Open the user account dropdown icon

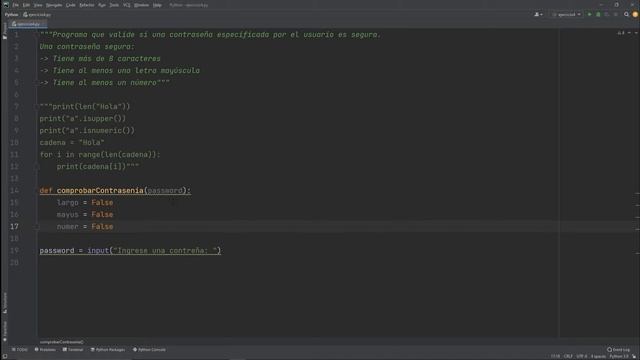[x=538, y=15]
